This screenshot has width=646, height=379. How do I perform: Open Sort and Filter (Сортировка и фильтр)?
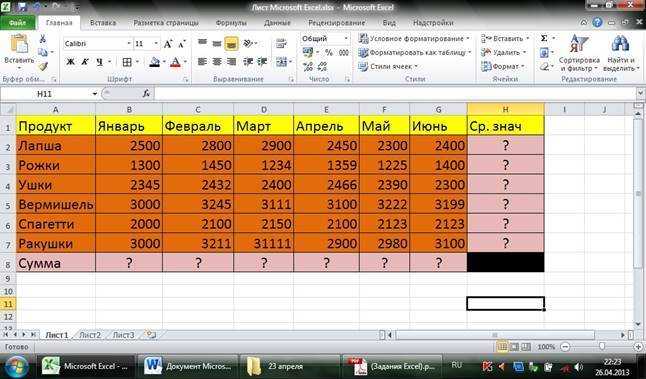[x=579, y=53]
